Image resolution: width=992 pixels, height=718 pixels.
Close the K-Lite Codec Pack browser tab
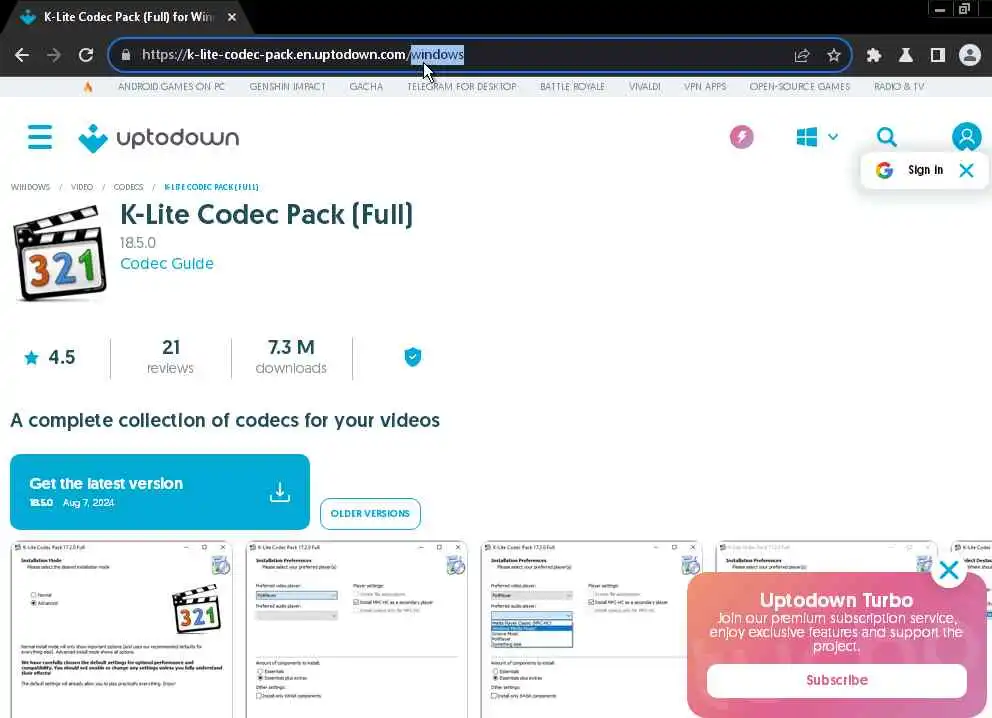pyautogui.click(x=232, y=17)
